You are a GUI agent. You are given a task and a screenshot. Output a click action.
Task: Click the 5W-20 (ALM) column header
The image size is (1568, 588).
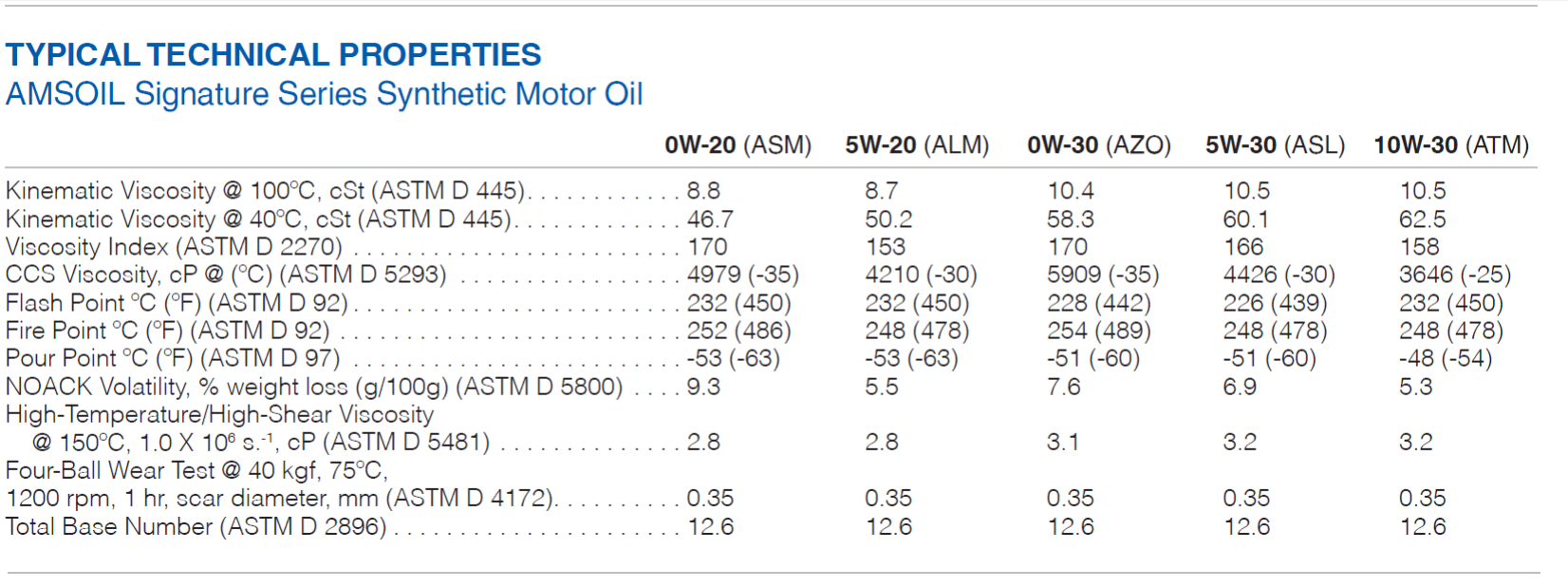coord(918,145)
